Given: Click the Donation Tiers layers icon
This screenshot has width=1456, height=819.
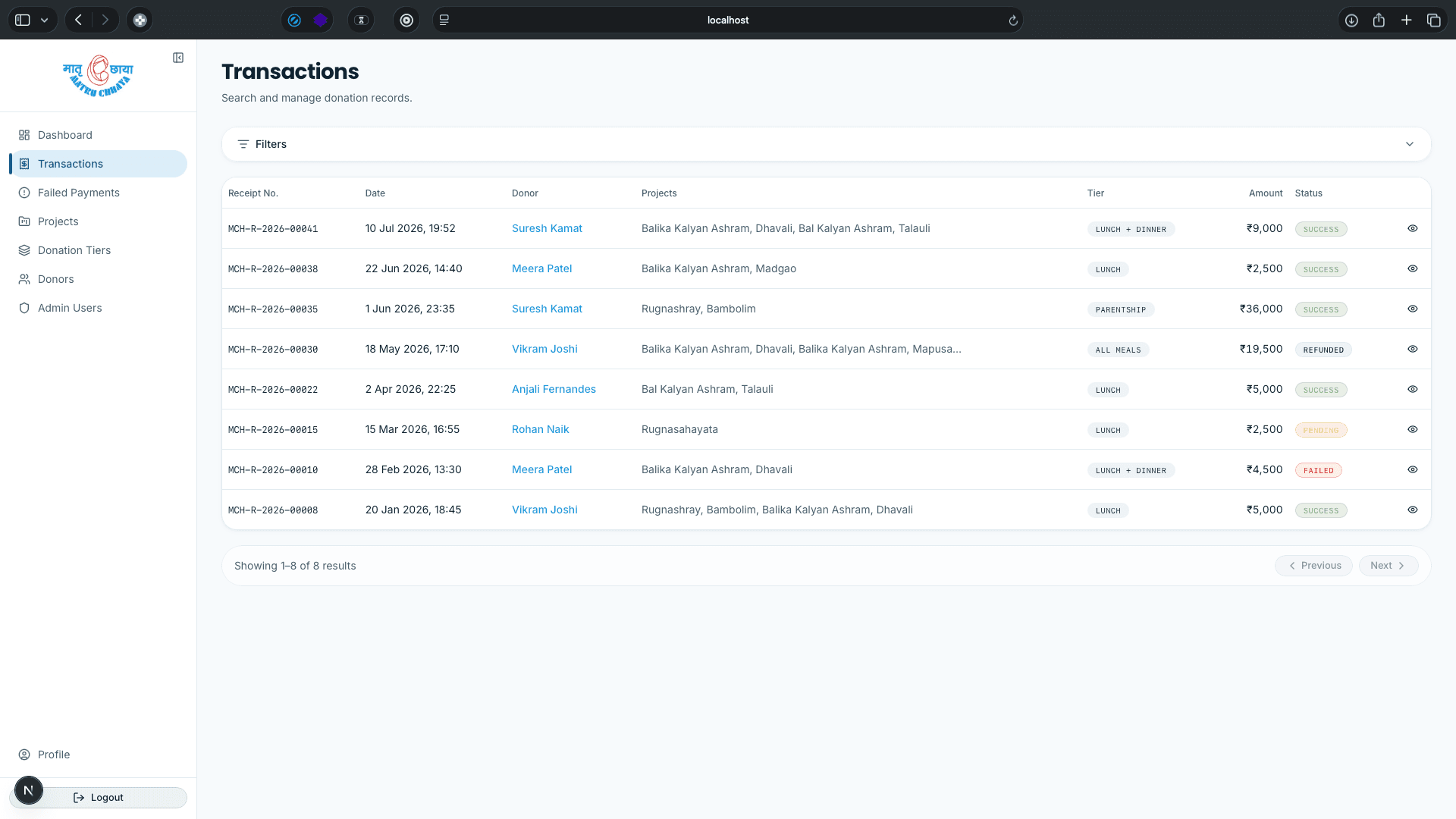Looking at the screenshot, I should click(x=24, y=250).
